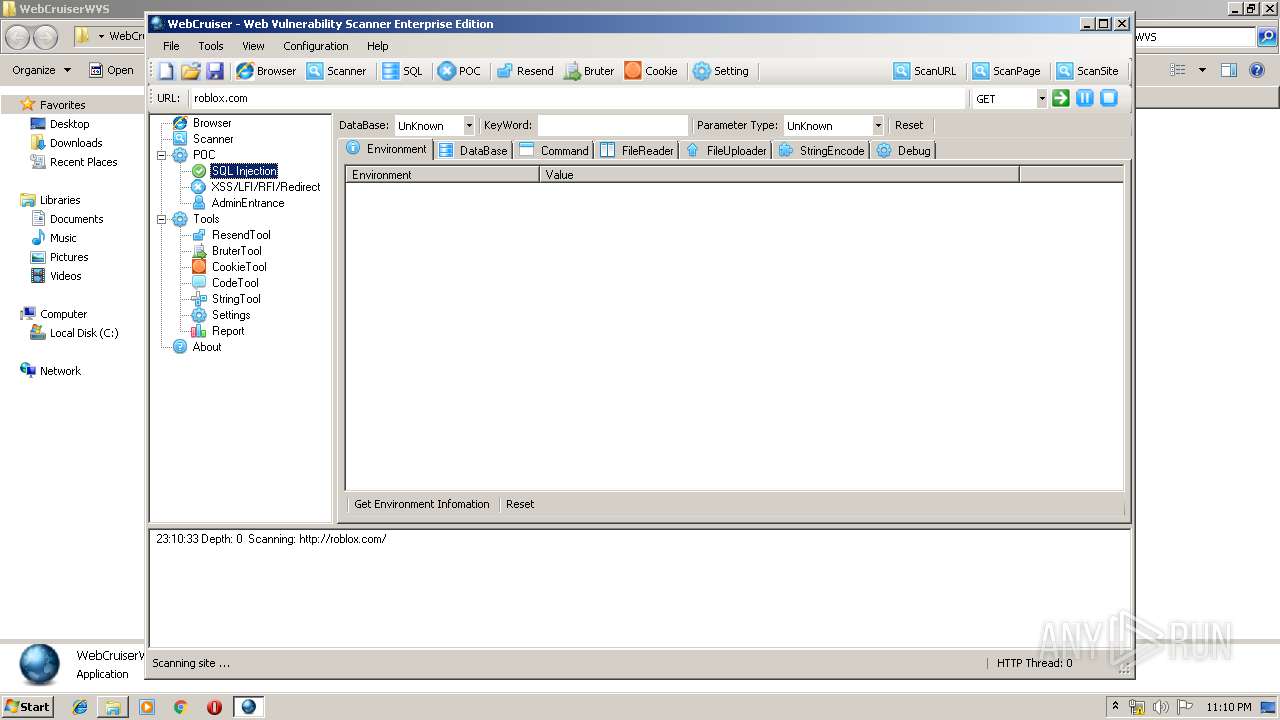The height and width of the screenshot is (720, 1280).
Task: Click Reset next to Parameter Type
Action: coord(909,125)
